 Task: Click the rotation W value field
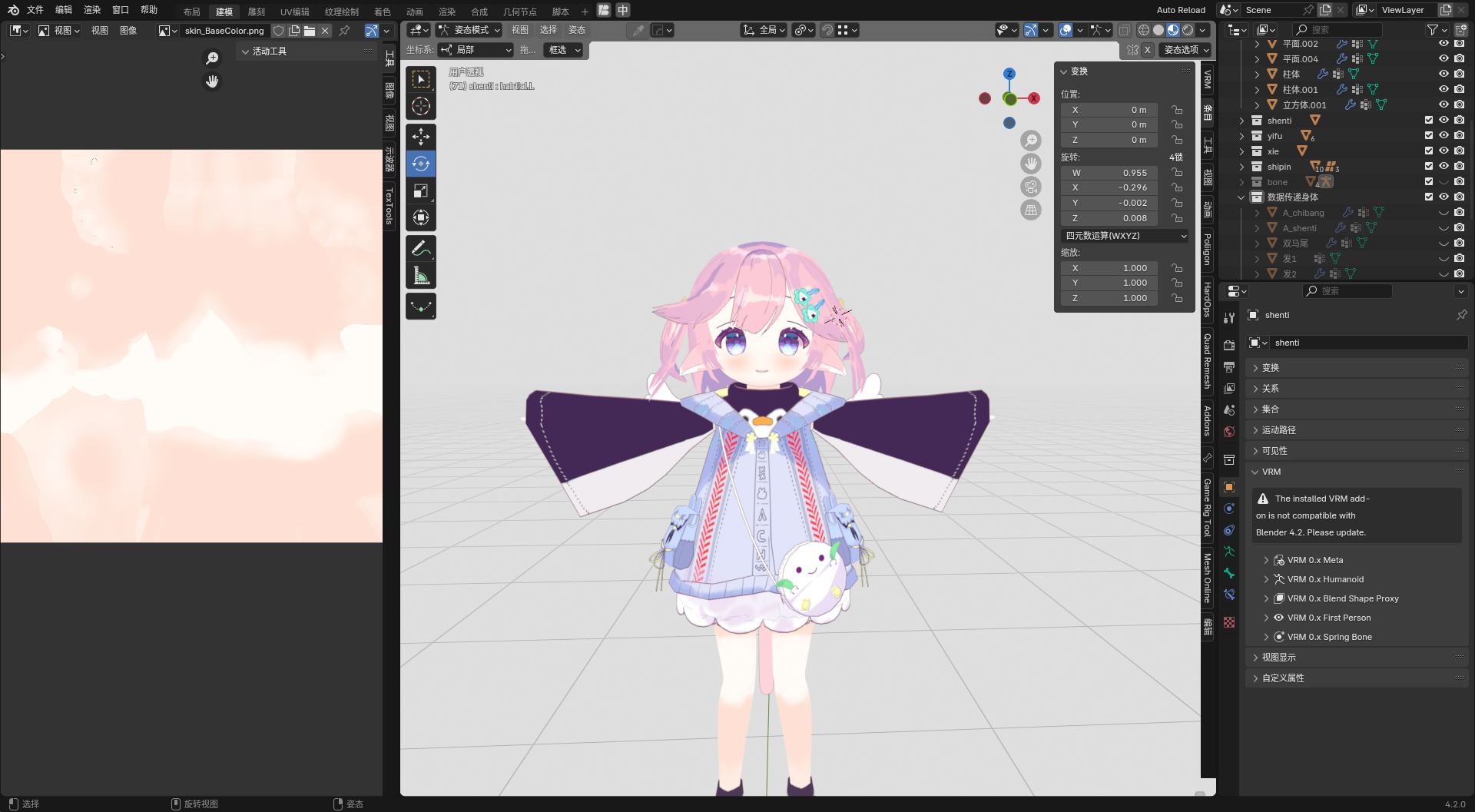point(1111,173)
